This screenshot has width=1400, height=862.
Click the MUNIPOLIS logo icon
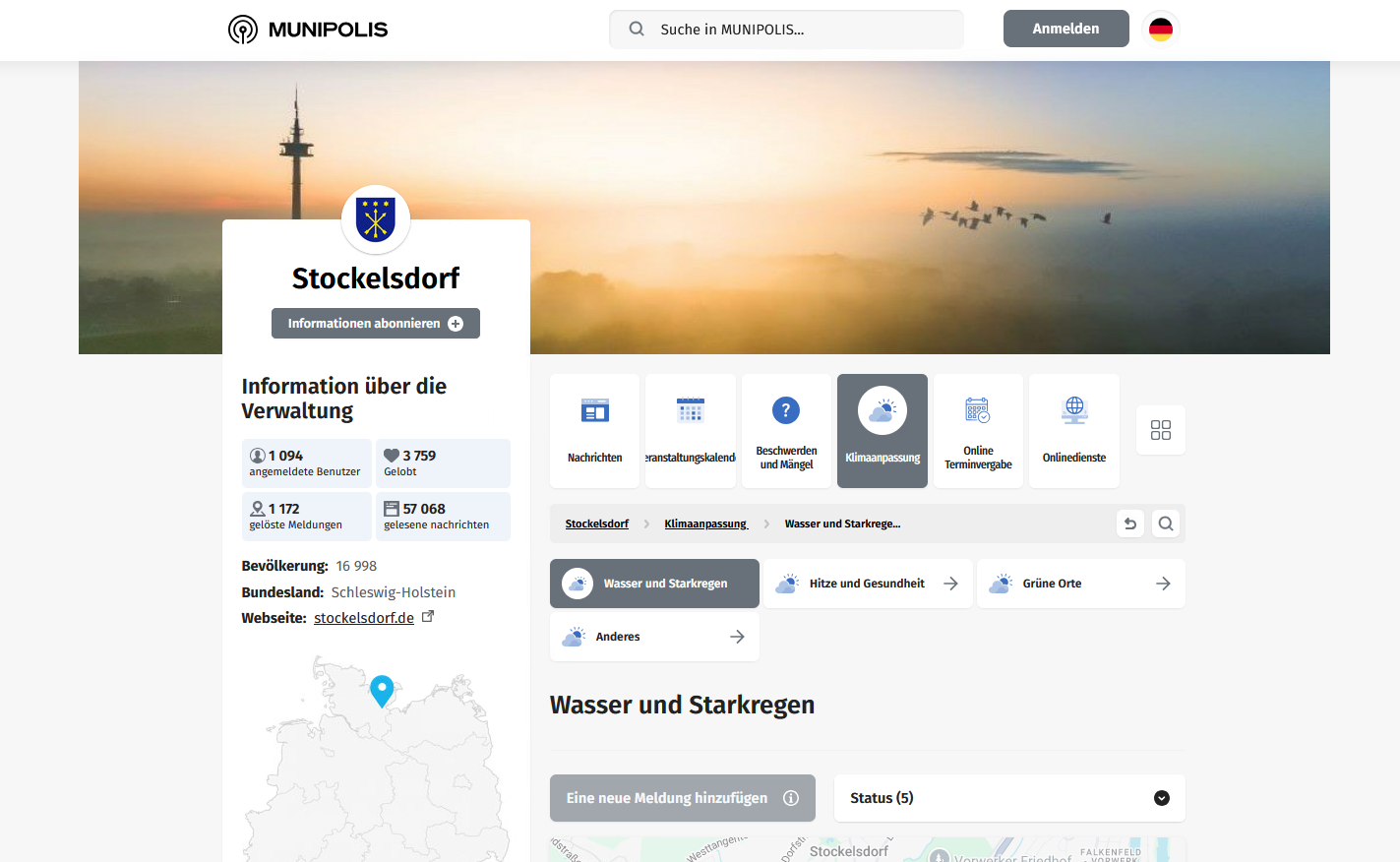pos(242,30)
